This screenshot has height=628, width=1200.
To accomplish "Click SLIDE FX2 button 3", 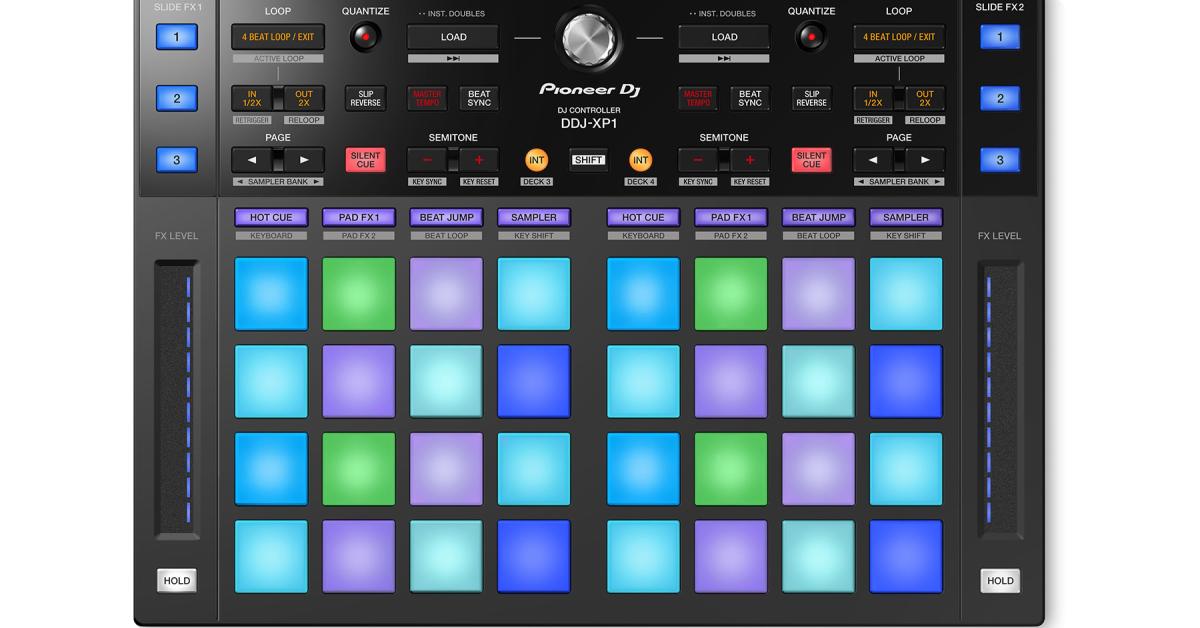I will point(1000,160).
